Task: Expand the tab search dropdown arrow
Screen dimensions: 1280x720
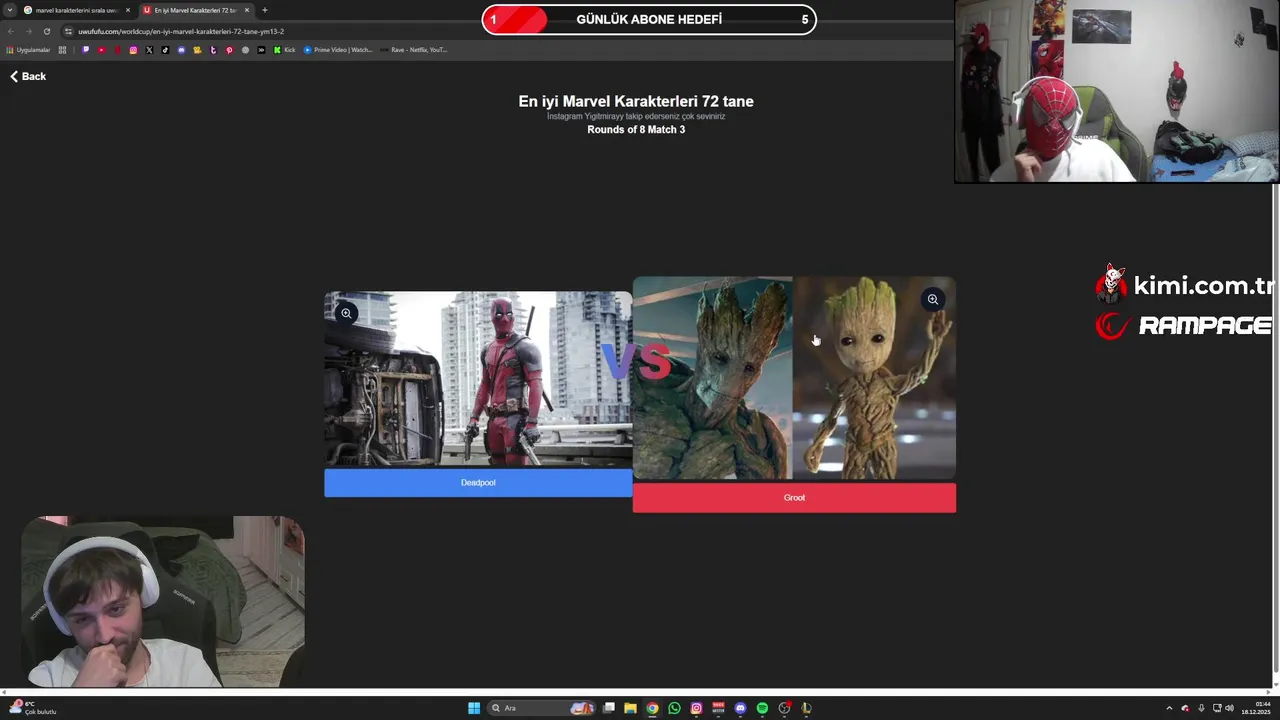Action: click(x=10, y=10)
